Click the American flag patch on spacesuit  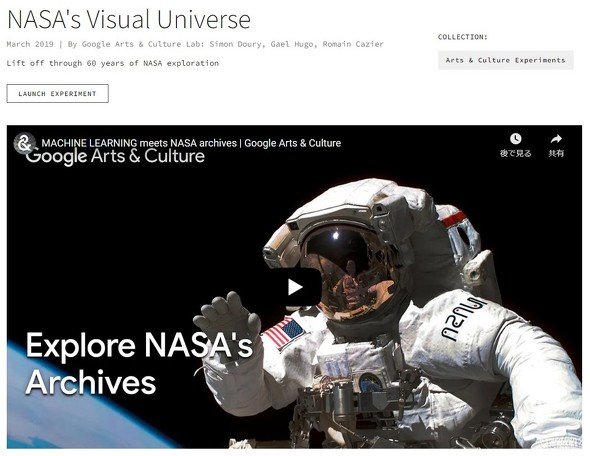[x=284, y=333]
